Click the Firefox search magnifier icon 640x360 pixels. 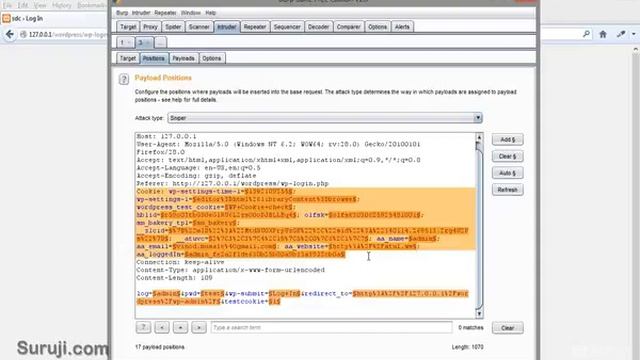pos(586,34)
